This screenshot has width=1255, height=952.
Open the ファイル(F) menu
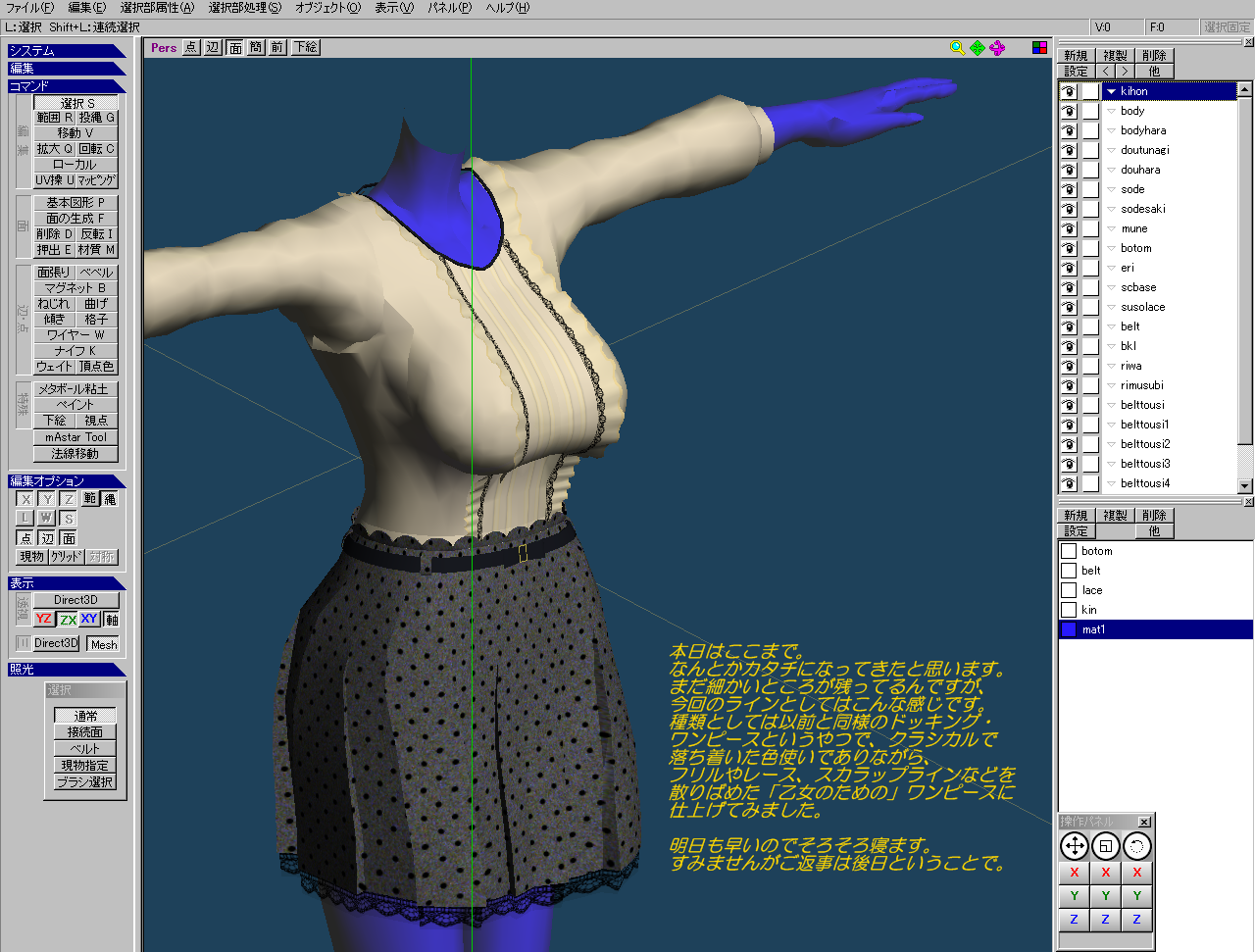[x=29, y=8]
